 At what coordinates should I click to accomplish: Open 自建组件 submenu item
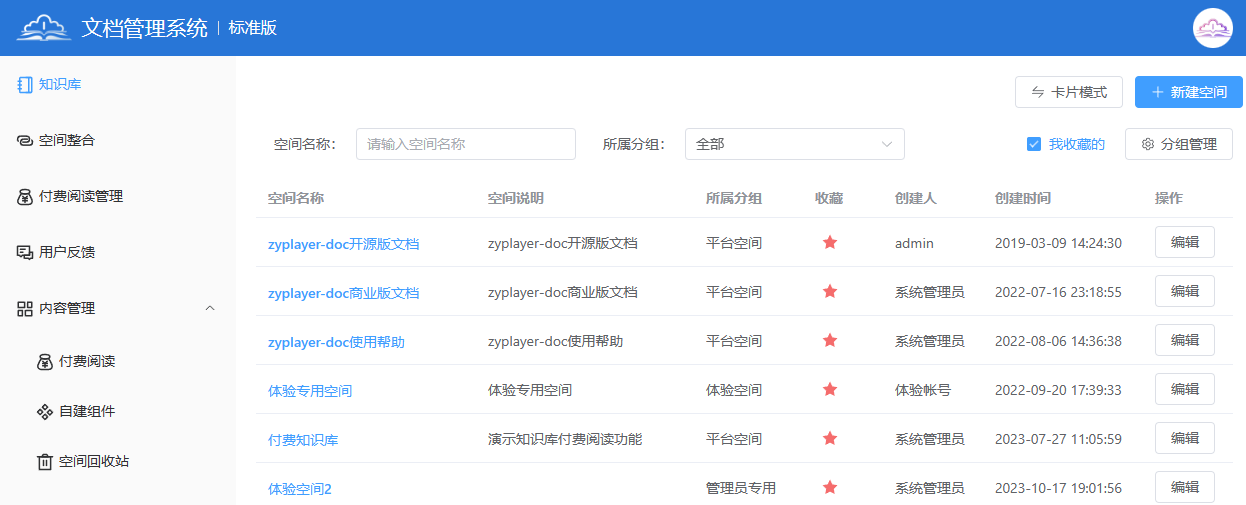[x=118, y=411]
